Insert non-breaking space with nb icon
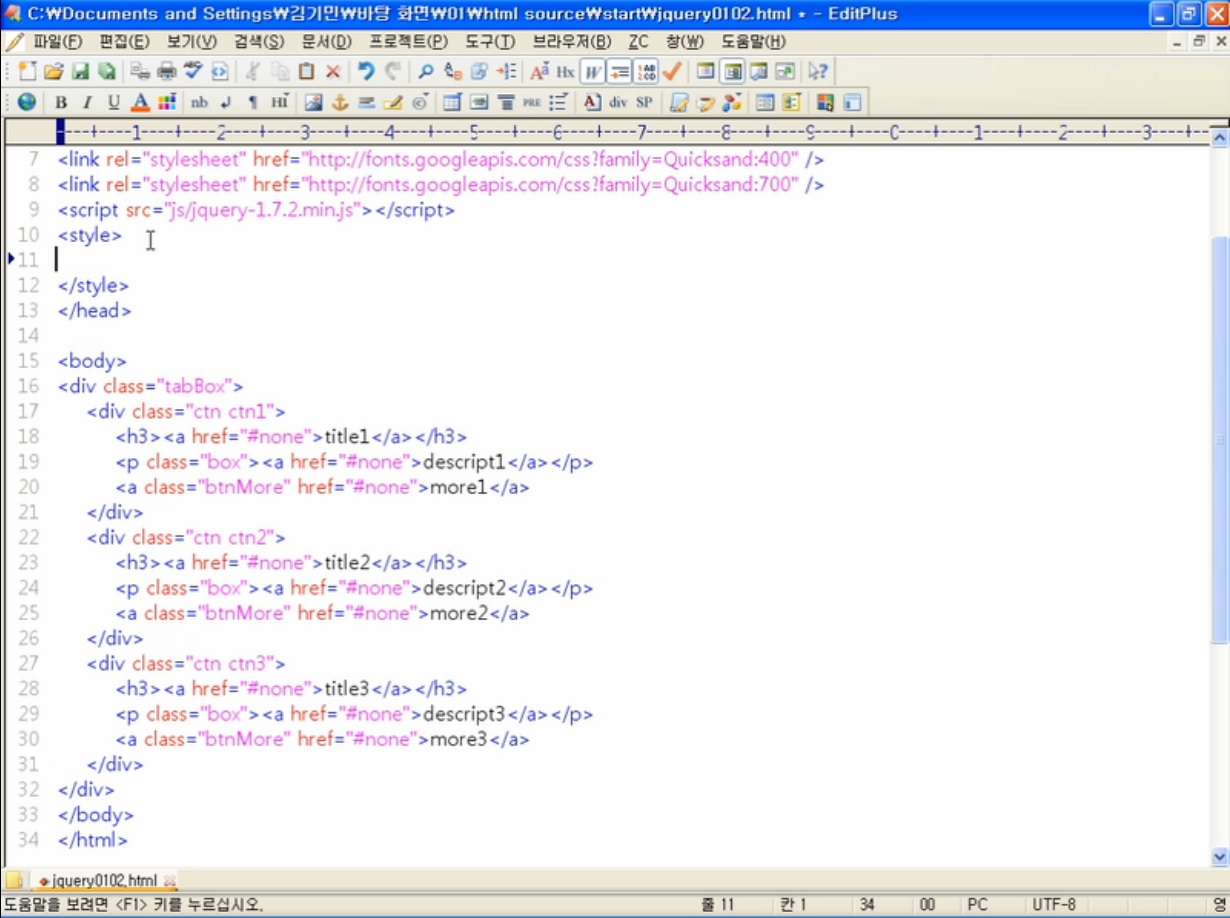 [200, 102]
